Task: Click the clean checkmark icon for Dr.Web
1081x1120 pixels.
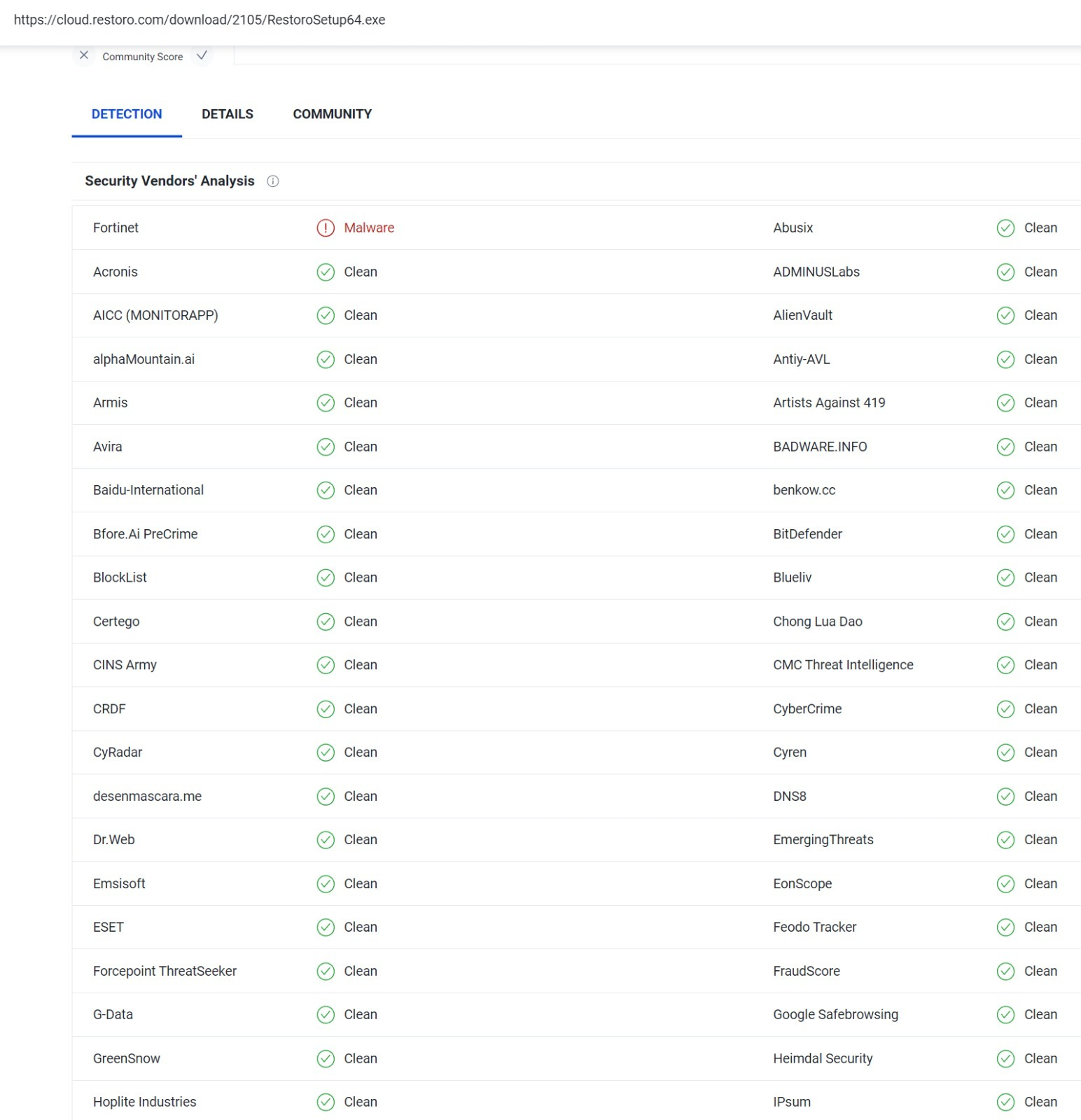Action: click(326, 840)
